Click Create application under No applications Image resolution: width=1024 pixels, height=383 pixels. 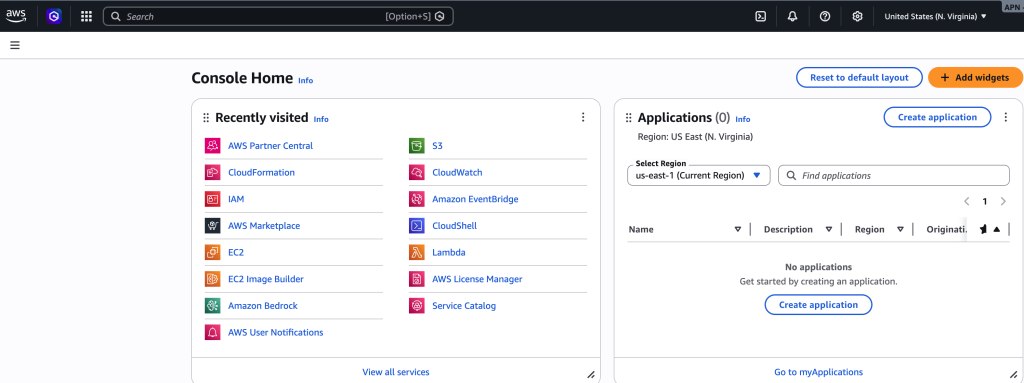[x=818, y=305]
